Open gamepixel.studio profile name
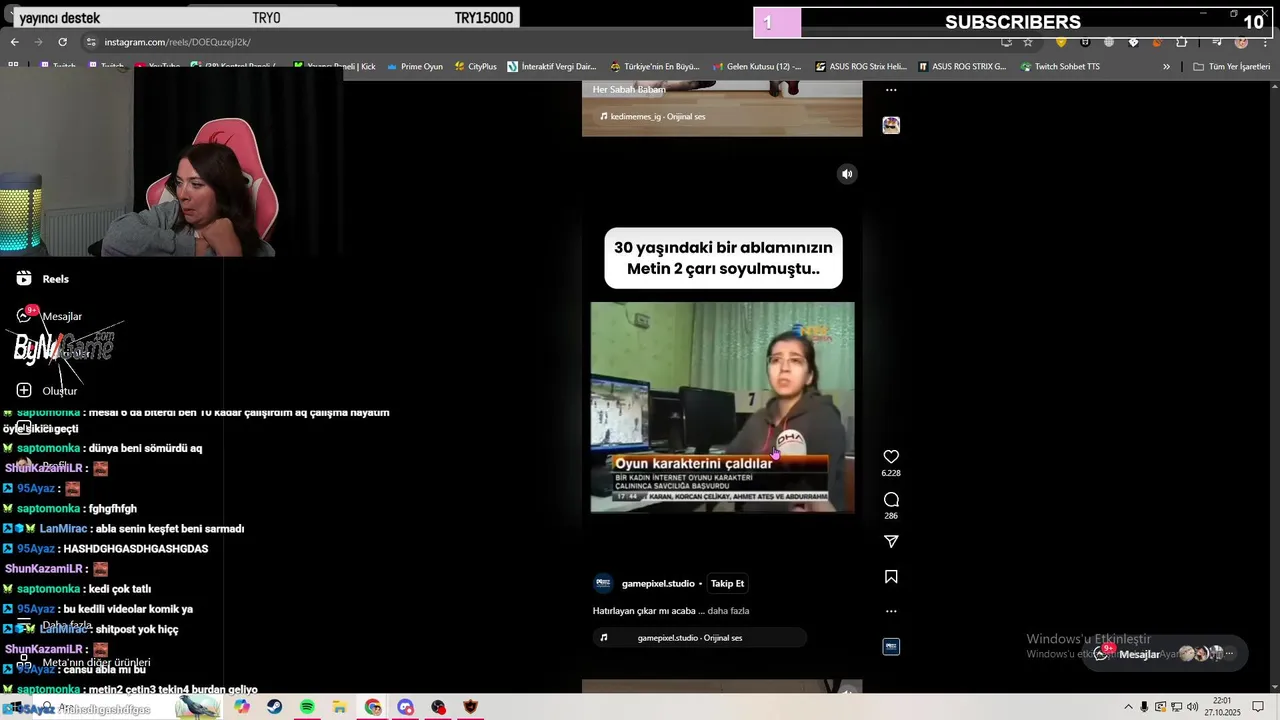Screen dimensions: 1280x720 pyautogui.click(x=658, y=583)
